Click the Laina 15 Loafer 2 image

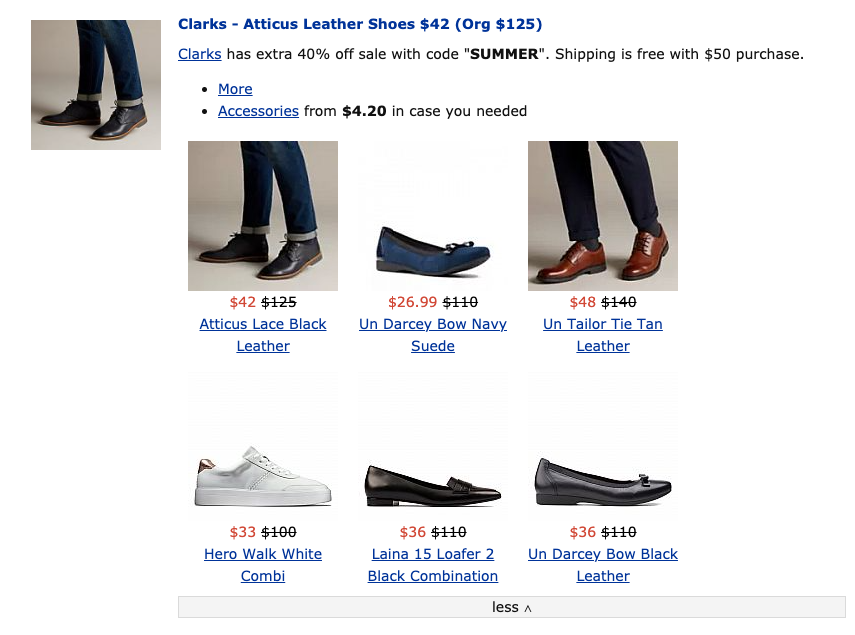[x=433, y=447]
